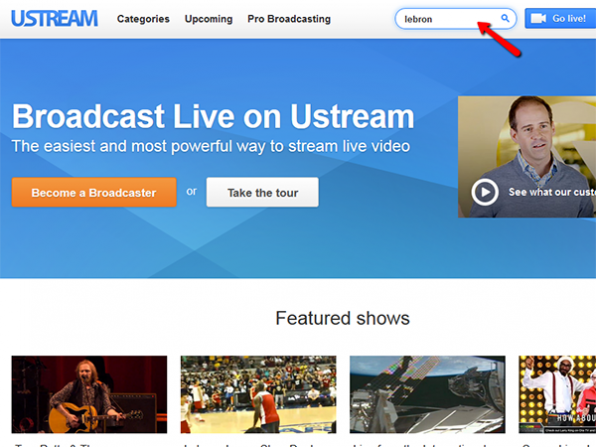Click the Take the tour button

coord(262,192)
